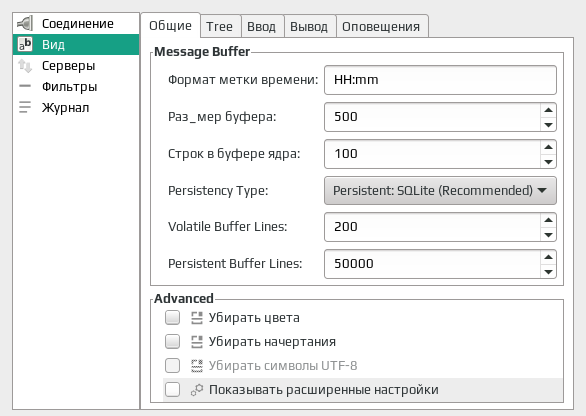Viewport: 586px width, 416px height.
Task: Increase Persistent Buffer Lines value
Action: (548, 257)
